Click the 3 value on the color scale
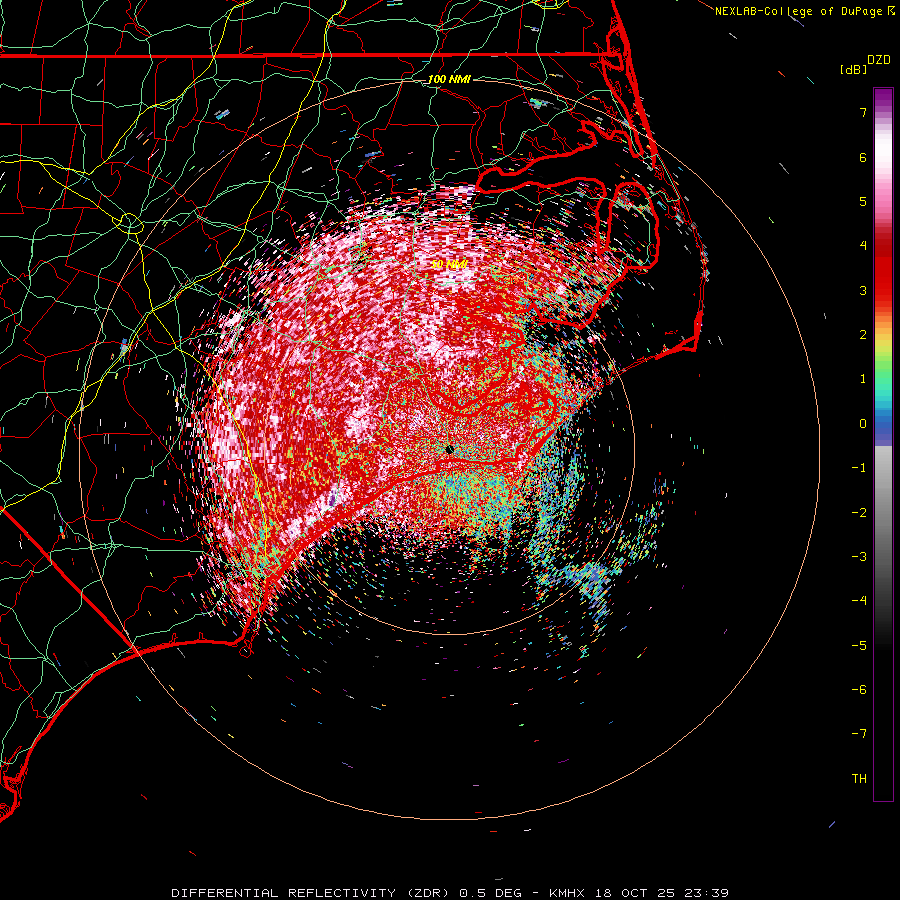The width and height of the screenshot is (900, 900). [863, 290]
